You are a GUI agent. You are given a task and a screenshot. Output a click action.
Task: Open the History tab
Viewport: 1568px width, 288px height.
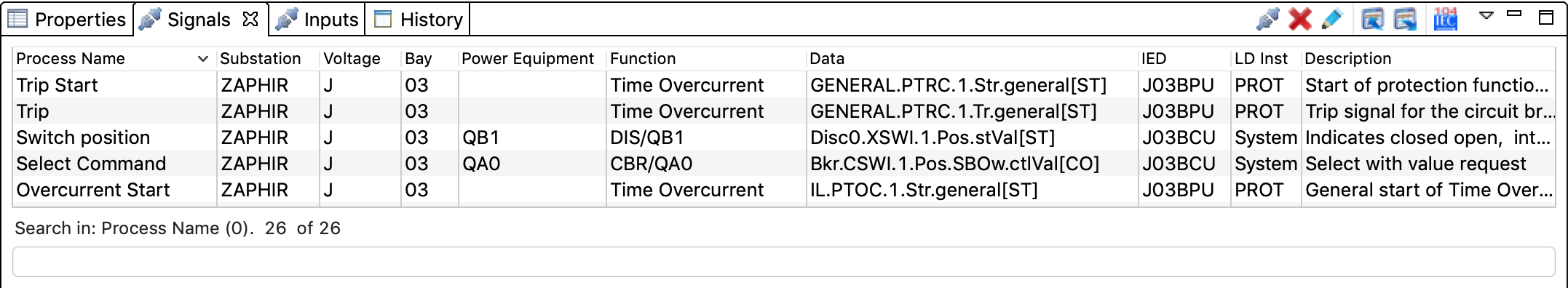point(419,20)
